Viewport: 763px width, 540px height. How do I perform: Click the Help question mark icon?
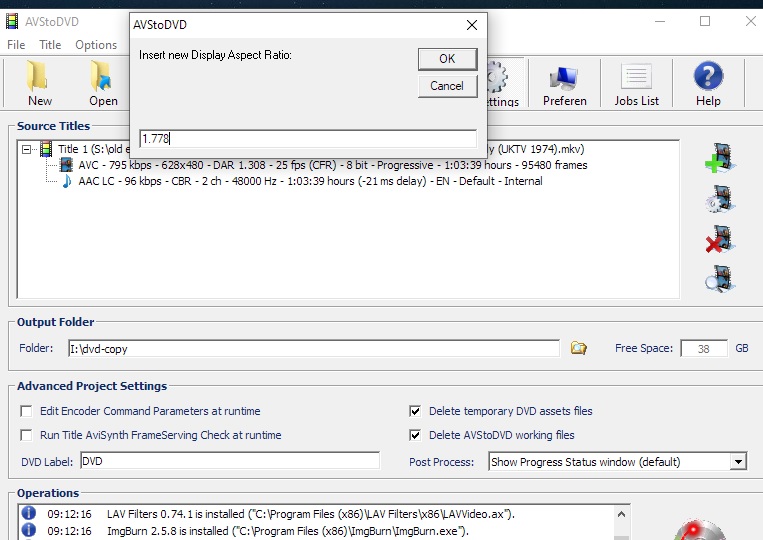tap(708, 75)
